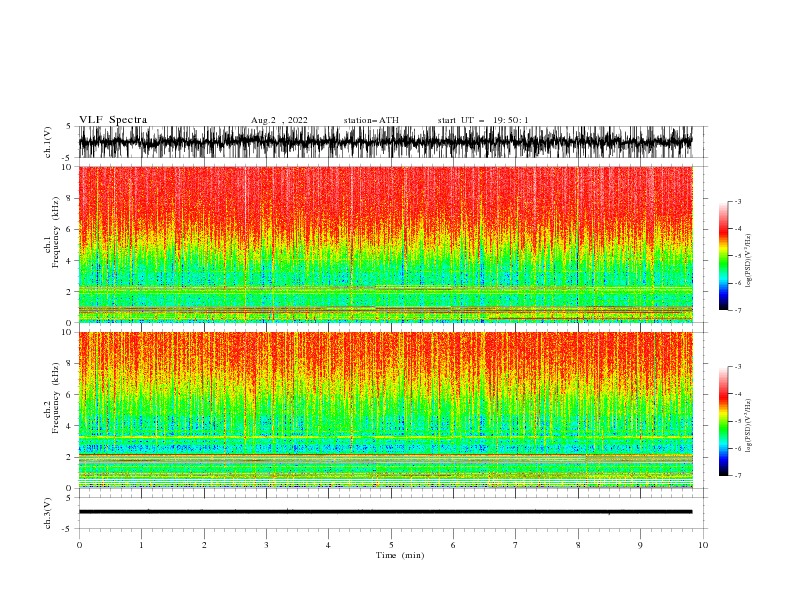
Task: Click the "station=ATH" header label
Action: (371, 120)
